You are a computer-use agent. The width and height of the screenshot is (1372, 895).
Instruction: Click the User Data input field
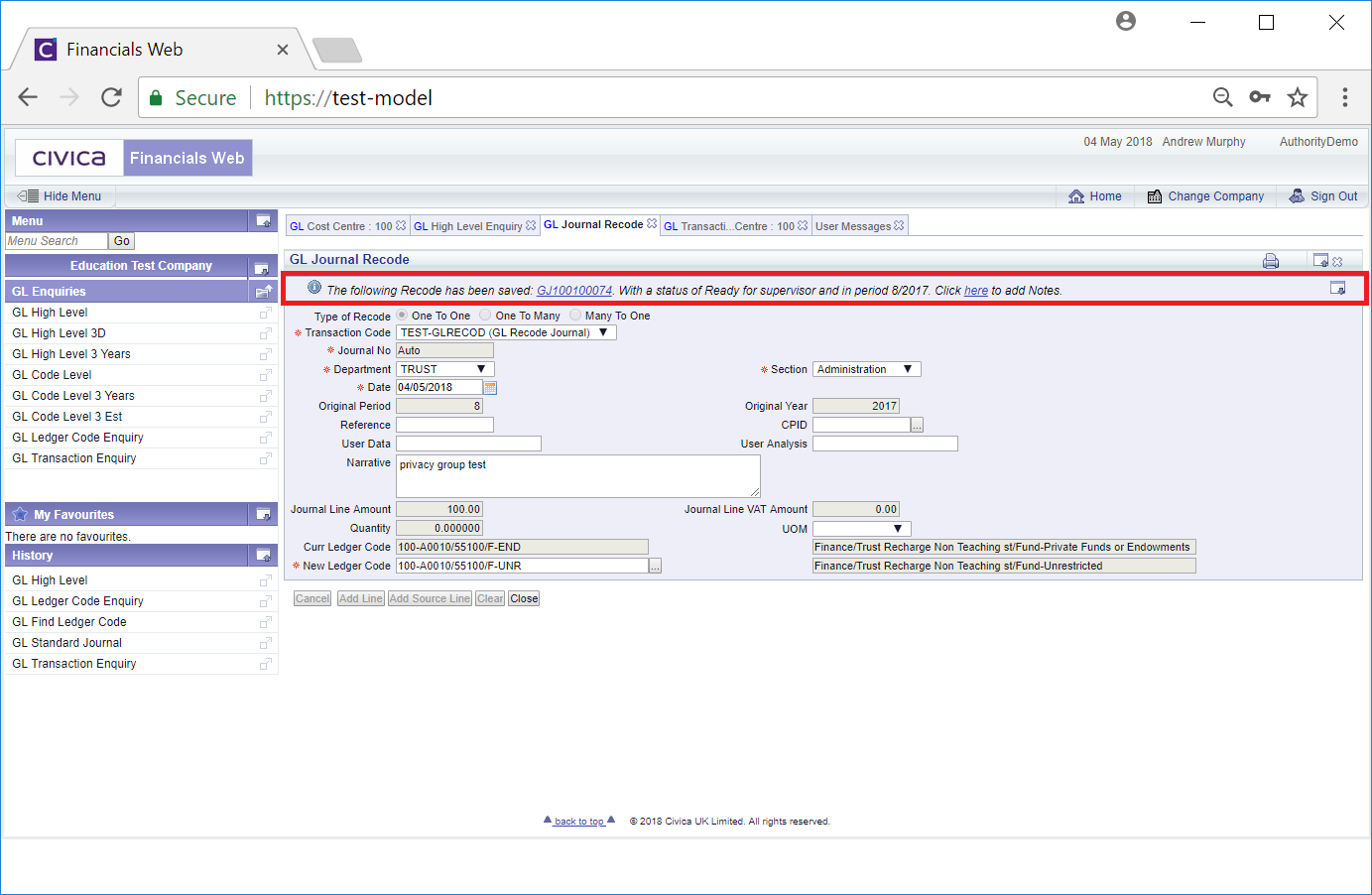(468, 444)
